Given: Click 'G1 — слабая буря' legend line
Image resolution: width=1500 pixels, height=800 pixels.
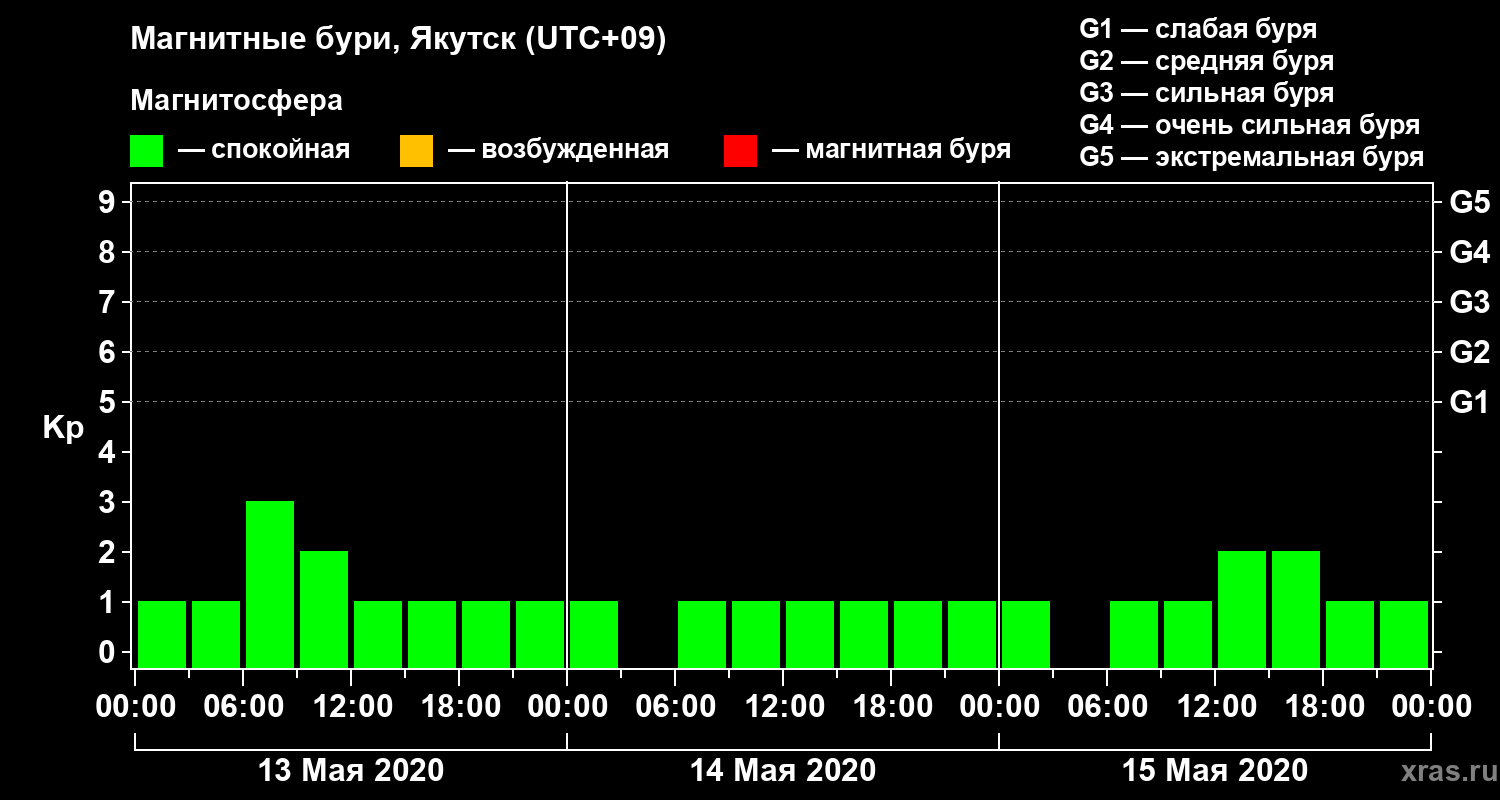Looking at the screenshot, I should tap(1198, 28).
